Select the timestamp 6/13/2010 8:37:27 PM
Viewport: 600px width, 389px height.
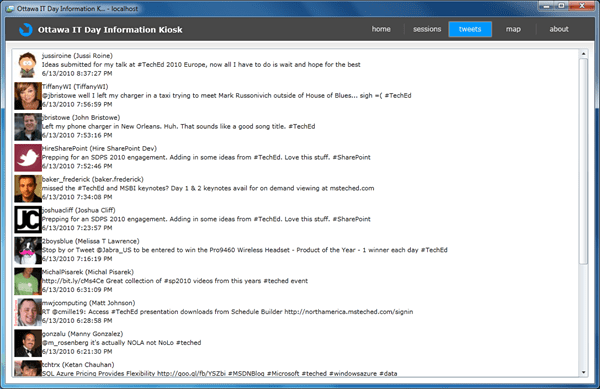(x=77, y=73)
